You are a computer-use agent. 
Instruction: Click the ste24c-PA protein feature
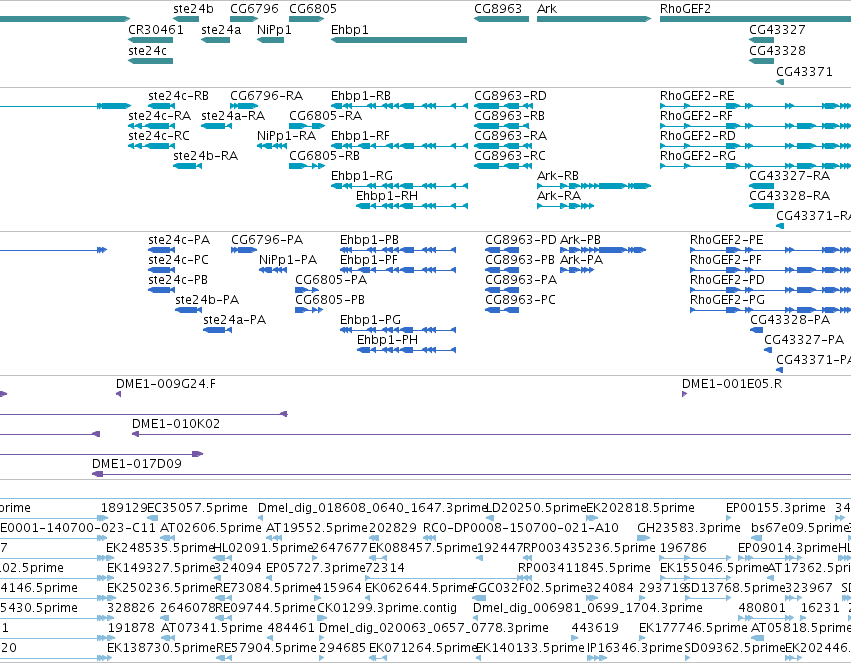click(161, 250)
